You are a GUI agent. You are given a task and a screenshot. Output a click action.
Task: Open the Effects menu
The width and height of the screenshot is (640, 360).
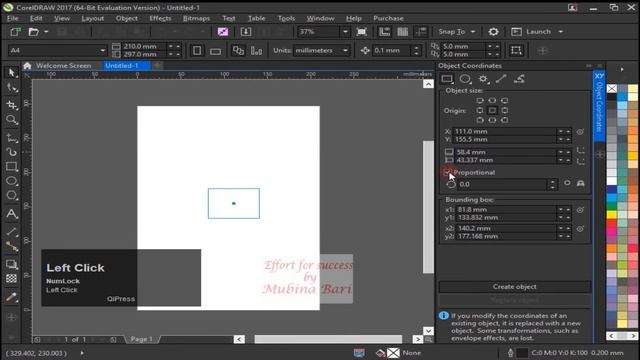click(160, 18)
